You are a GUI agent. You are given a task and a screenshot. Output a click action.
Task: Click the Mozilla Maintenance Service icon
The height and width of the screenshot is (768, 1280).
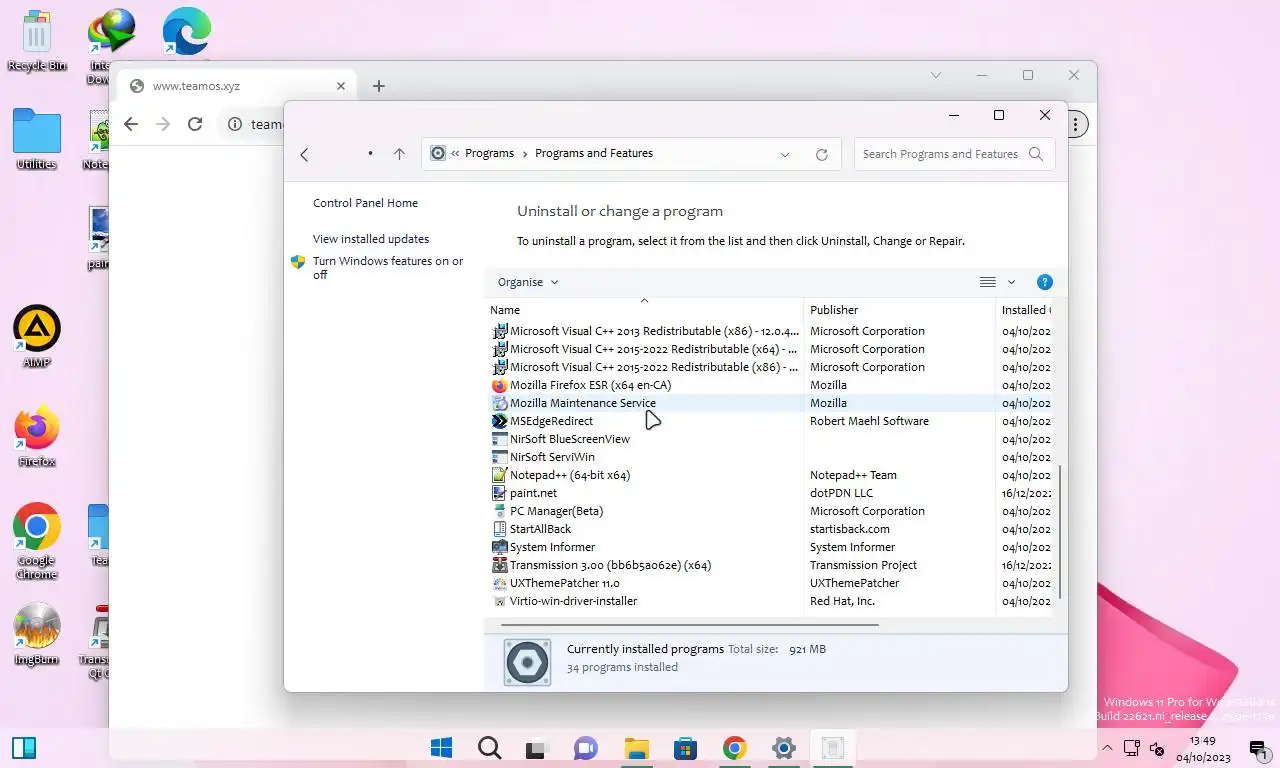tap(500, 403)
